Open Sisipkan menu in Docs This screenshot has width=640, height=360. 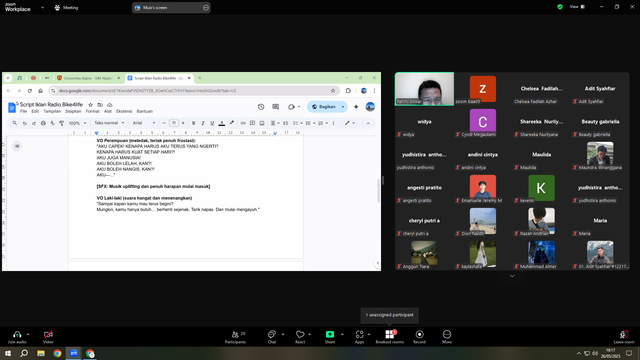pyautogui.click(x=73, y=111)
